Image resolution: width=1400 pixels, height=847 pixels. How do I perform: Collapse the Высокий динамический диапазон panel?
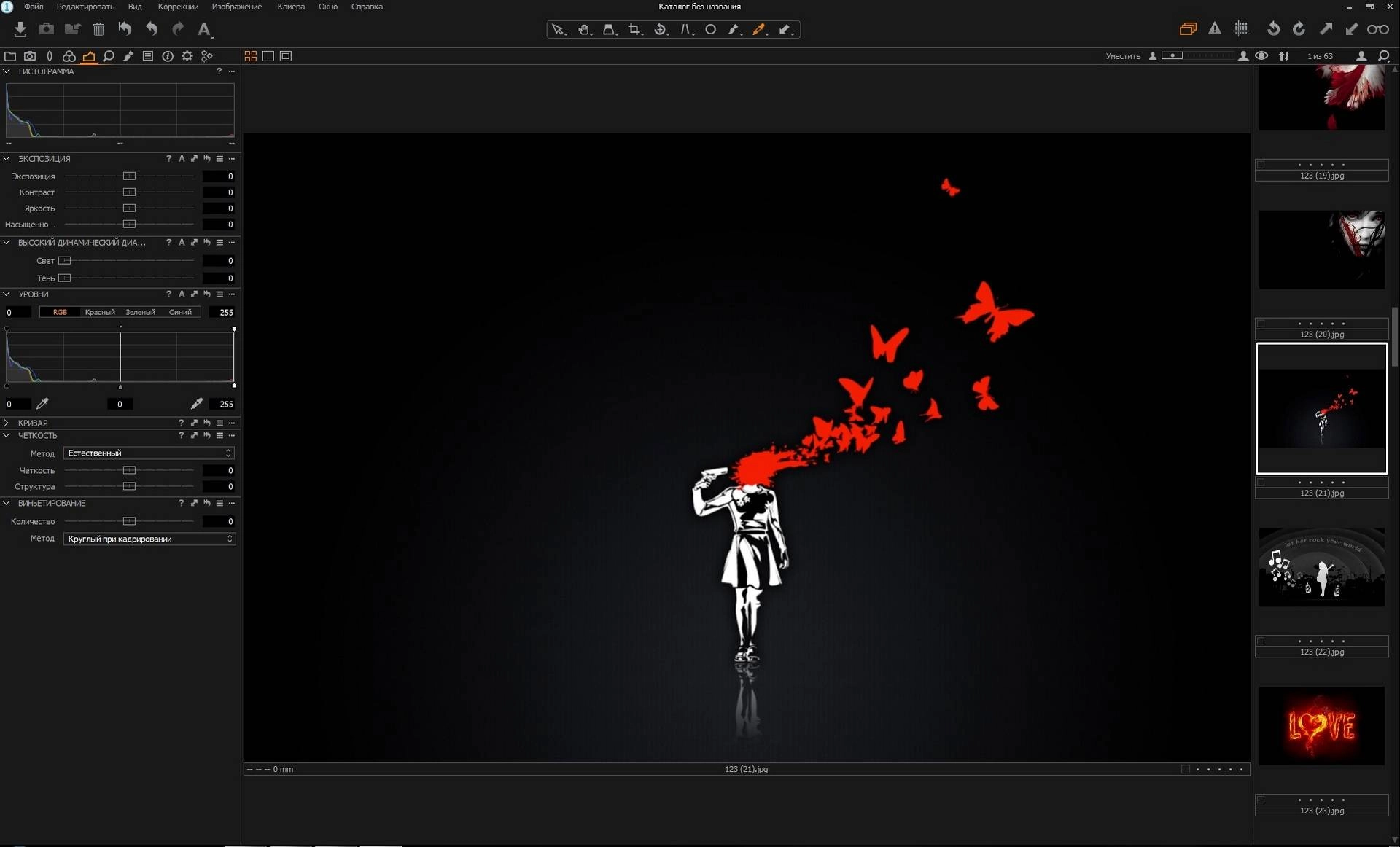point(7,242)
